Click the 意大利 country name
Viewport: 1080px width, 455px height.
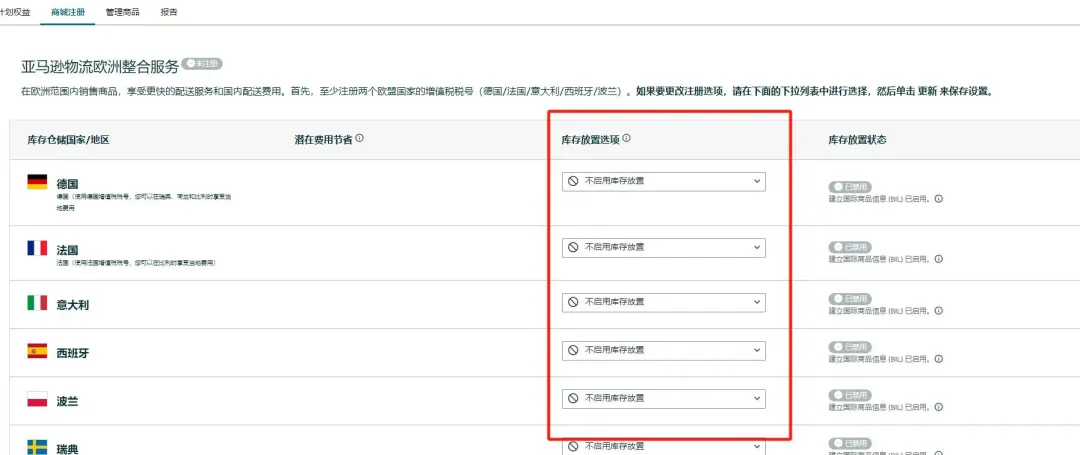pyautogui.click(x=72, y=304)
